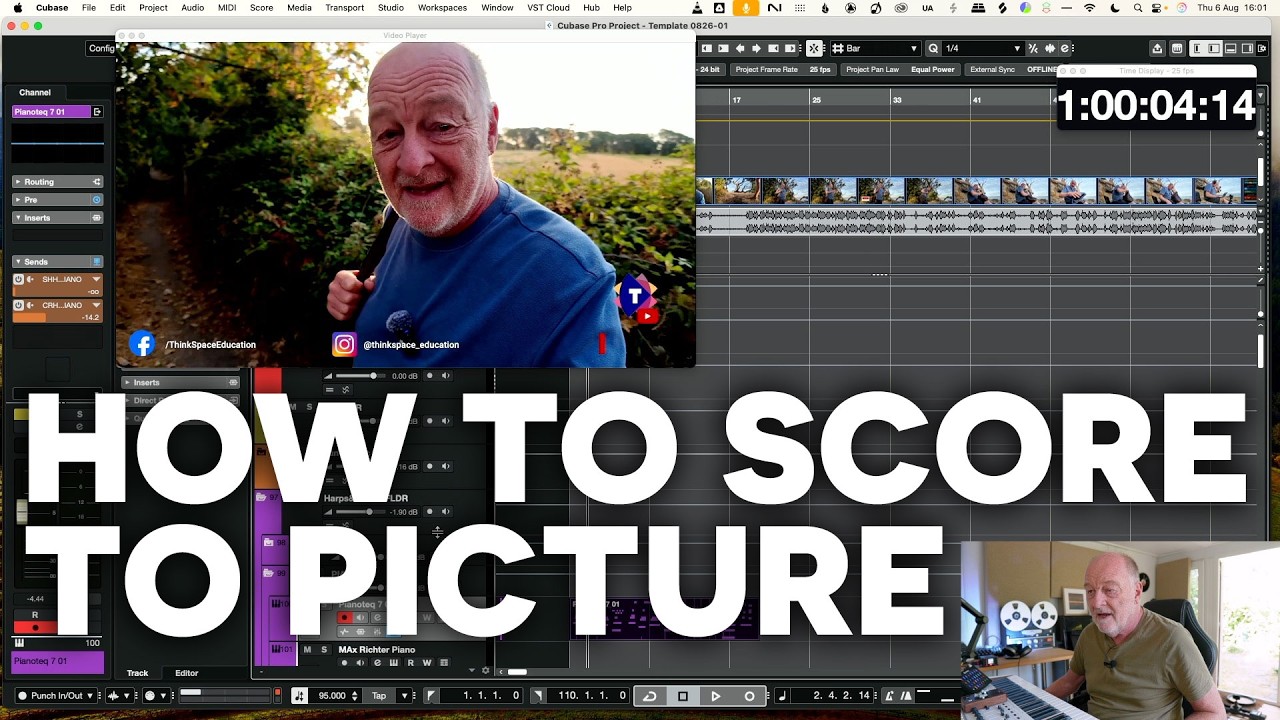Toggle pre/post fader on CRH...IANO send
The height and width of the screenshot is (720, 1280).
pos(31,305)
